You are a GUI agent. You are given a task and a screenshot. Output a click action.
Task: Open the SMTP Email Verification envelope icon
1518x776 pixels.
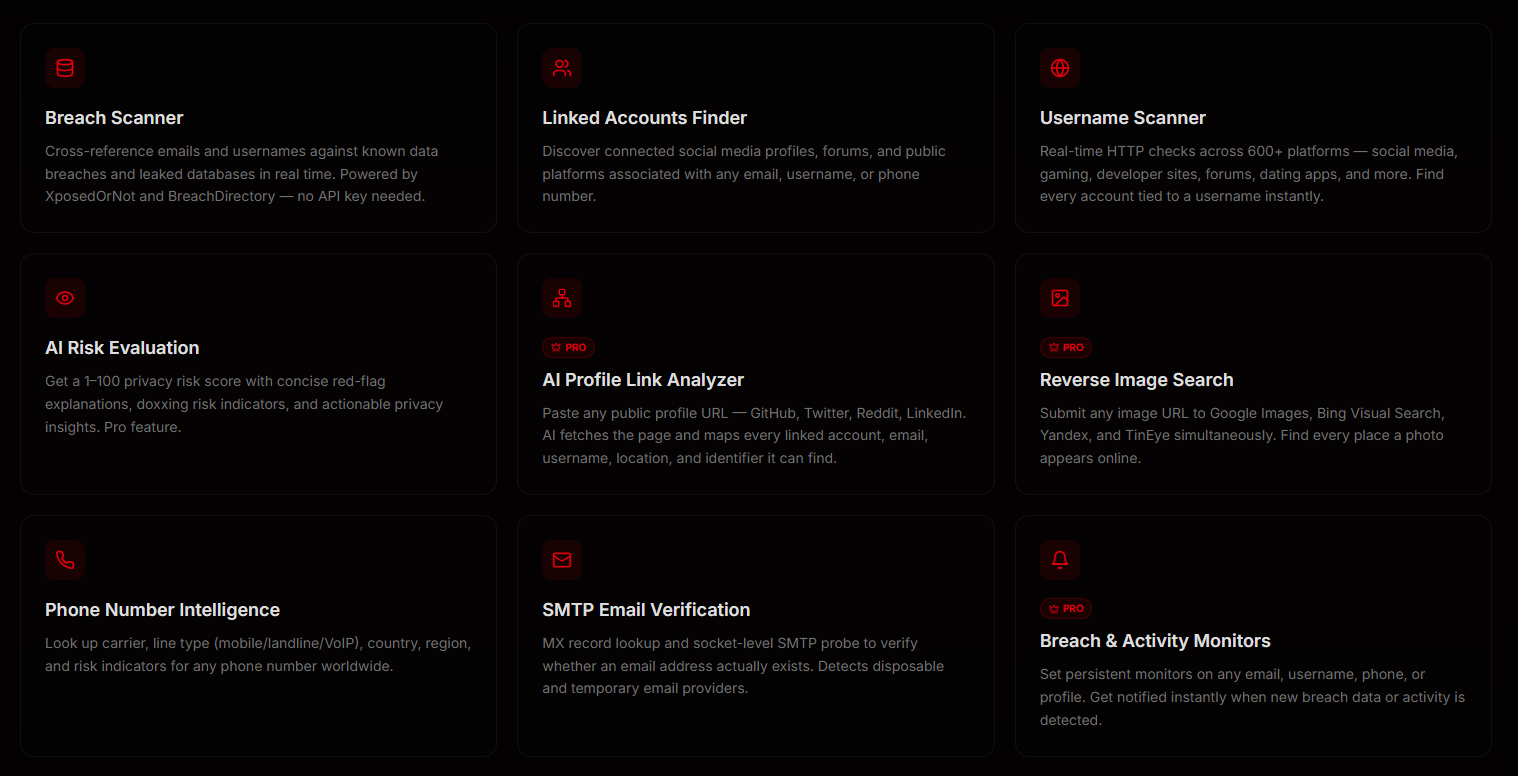point(562,559)
